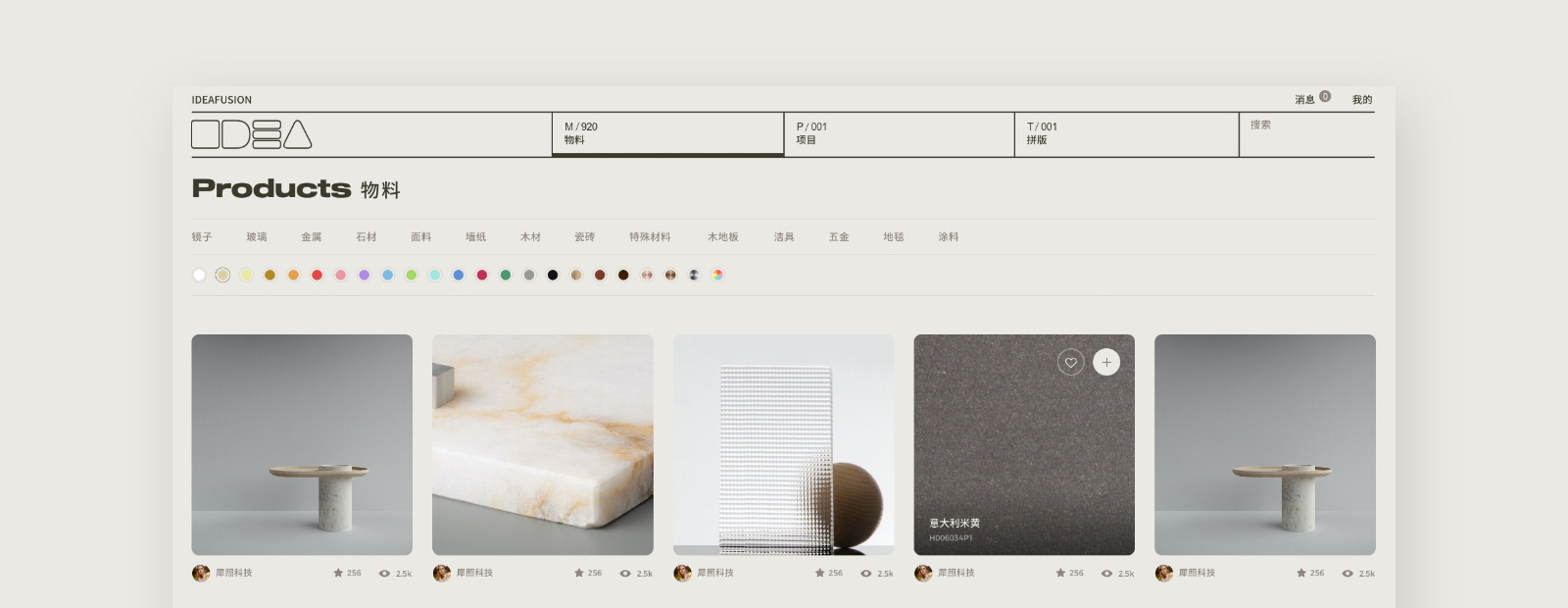
Task: Select the pink color swatch
Action: pos(340,275)
